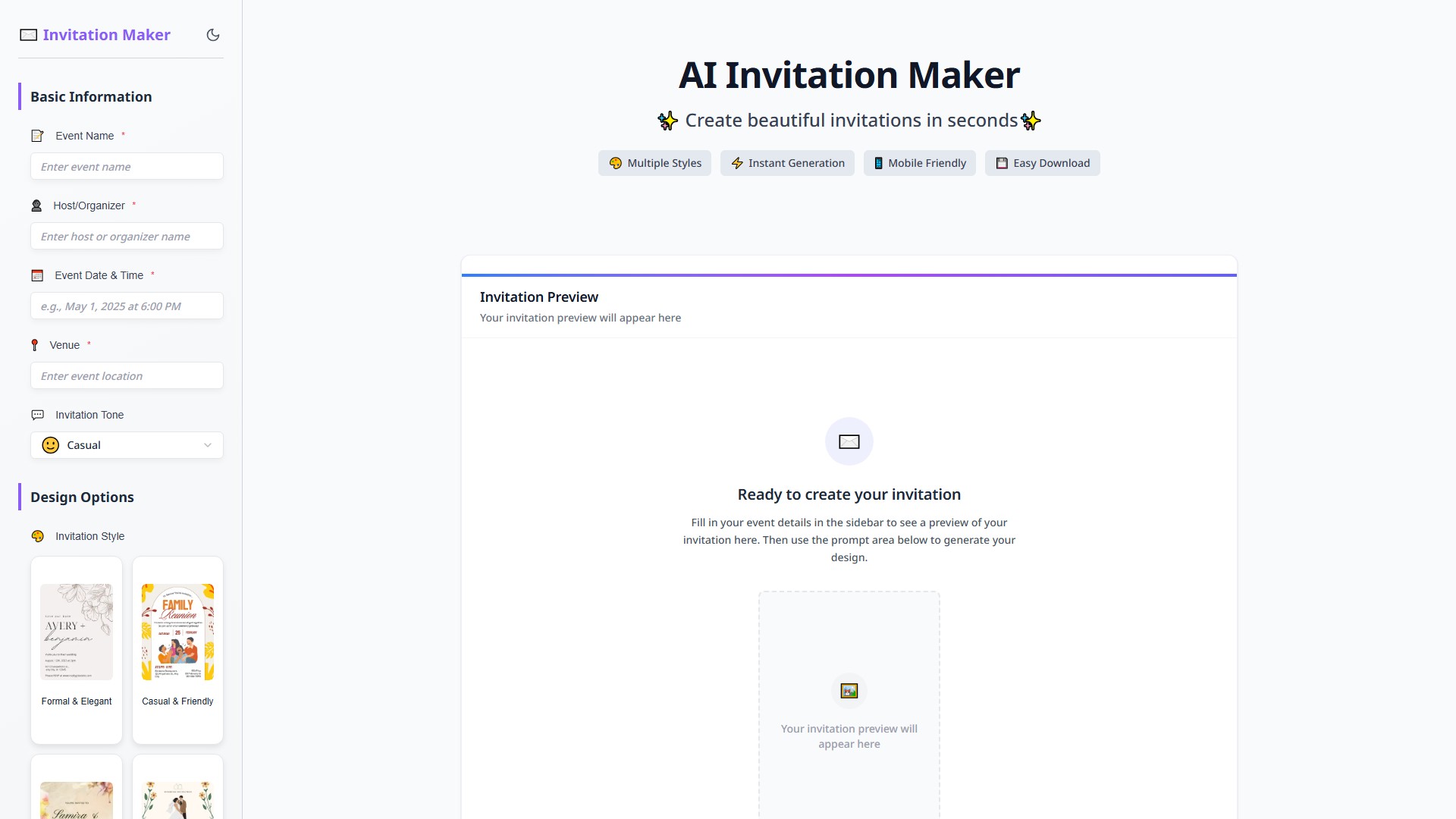Focus the Enter event name field
1456x819 pixels.
click(127, 167)
